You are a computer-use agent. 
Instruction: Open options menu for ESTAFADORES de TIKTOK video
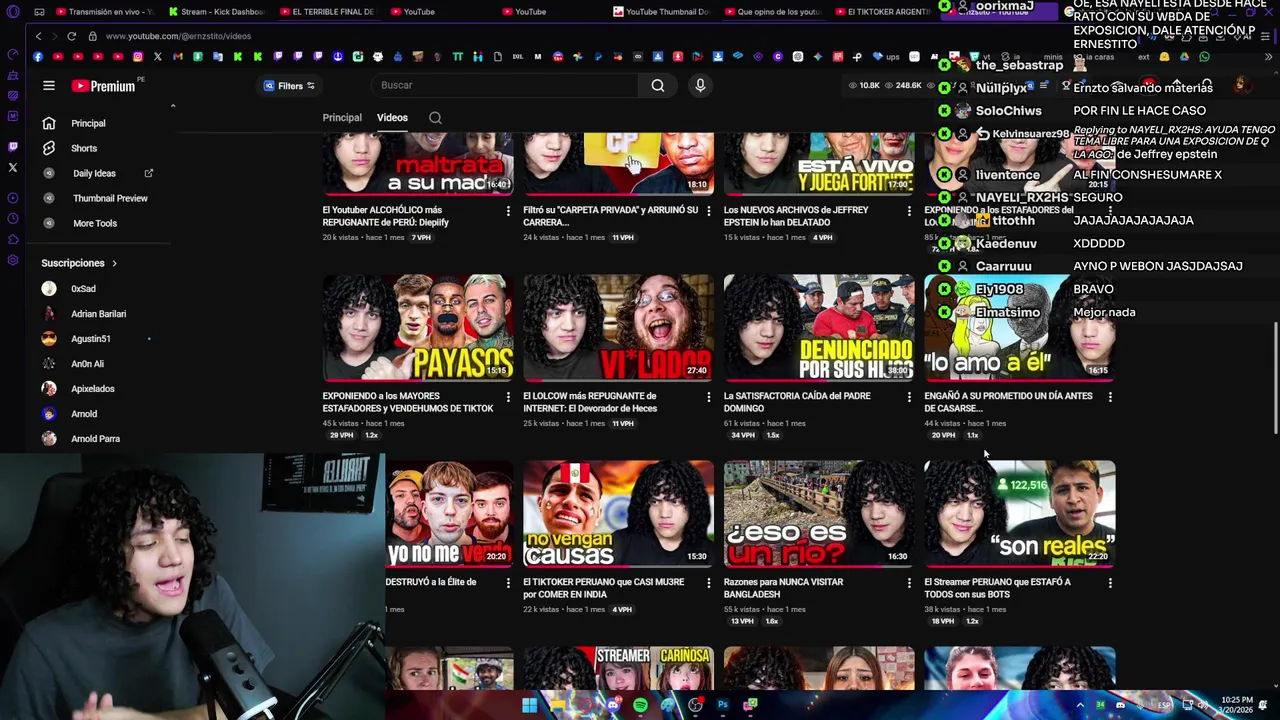pyautogui.click(x=508, y=397)
